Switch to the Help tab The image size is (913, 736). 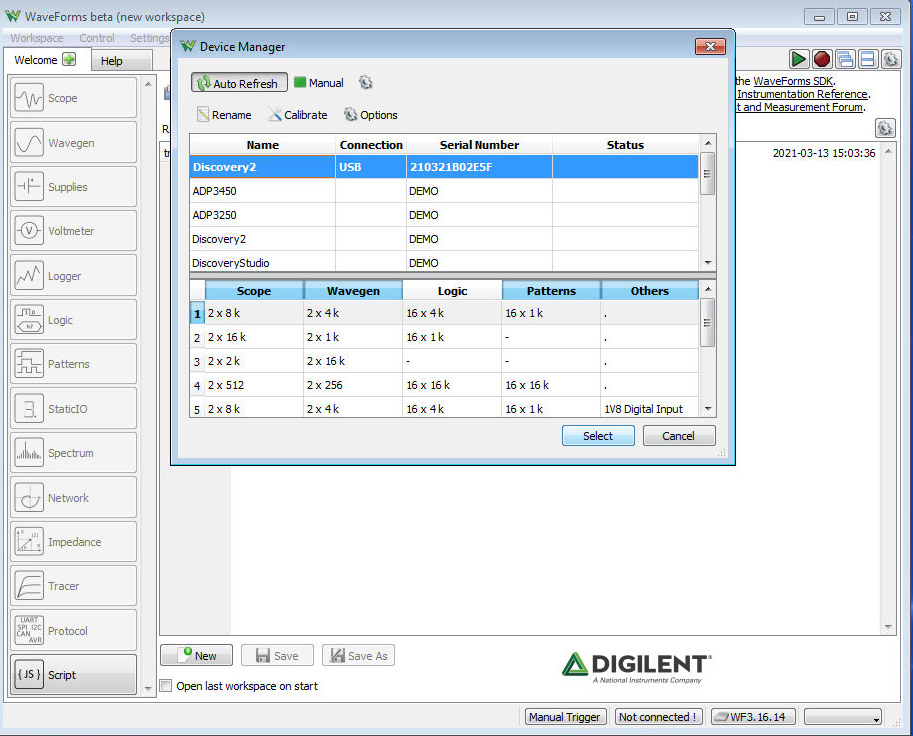(x=122, y=61)
